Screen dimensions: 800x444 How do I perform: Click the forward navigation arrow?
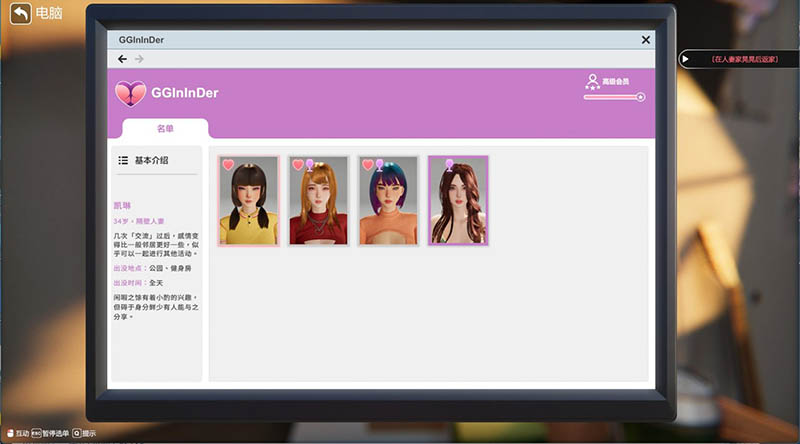click(x=139, y=59)
